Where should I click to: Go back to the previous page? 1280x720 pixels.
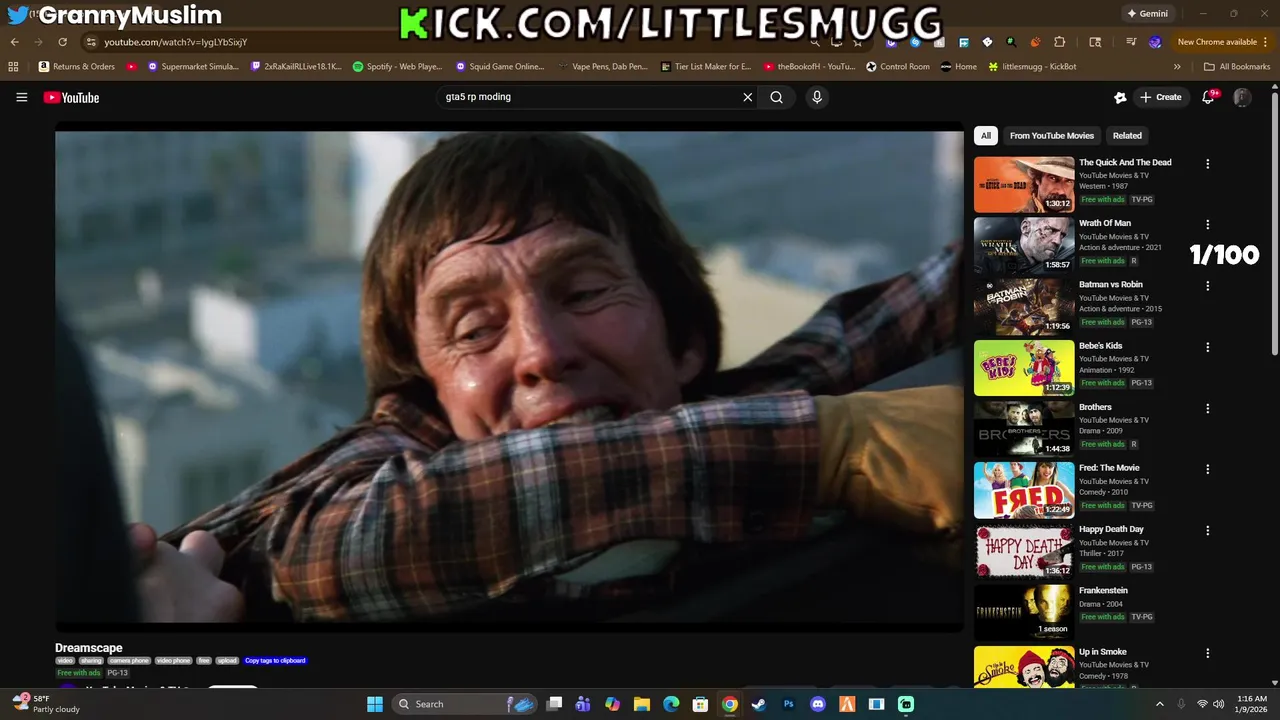14,42
